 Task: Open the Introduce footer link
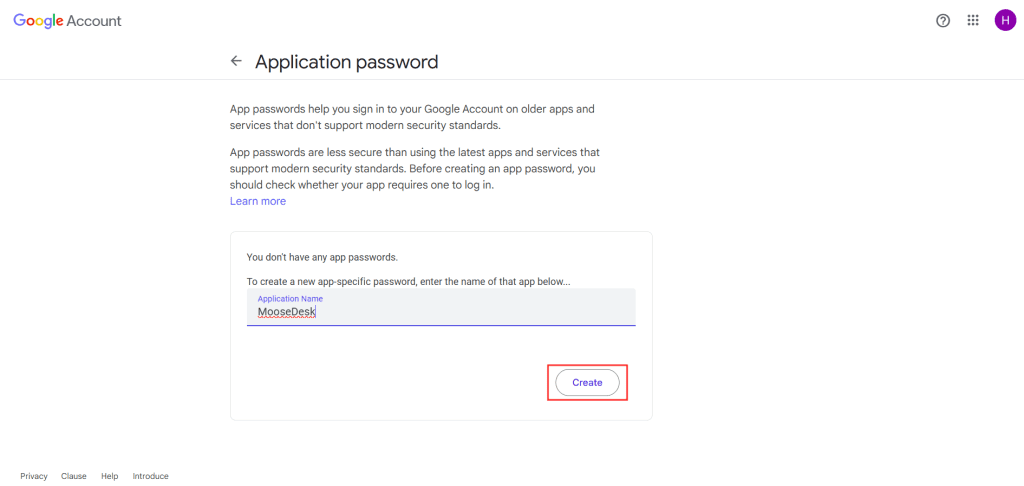[x=150, y=476]
